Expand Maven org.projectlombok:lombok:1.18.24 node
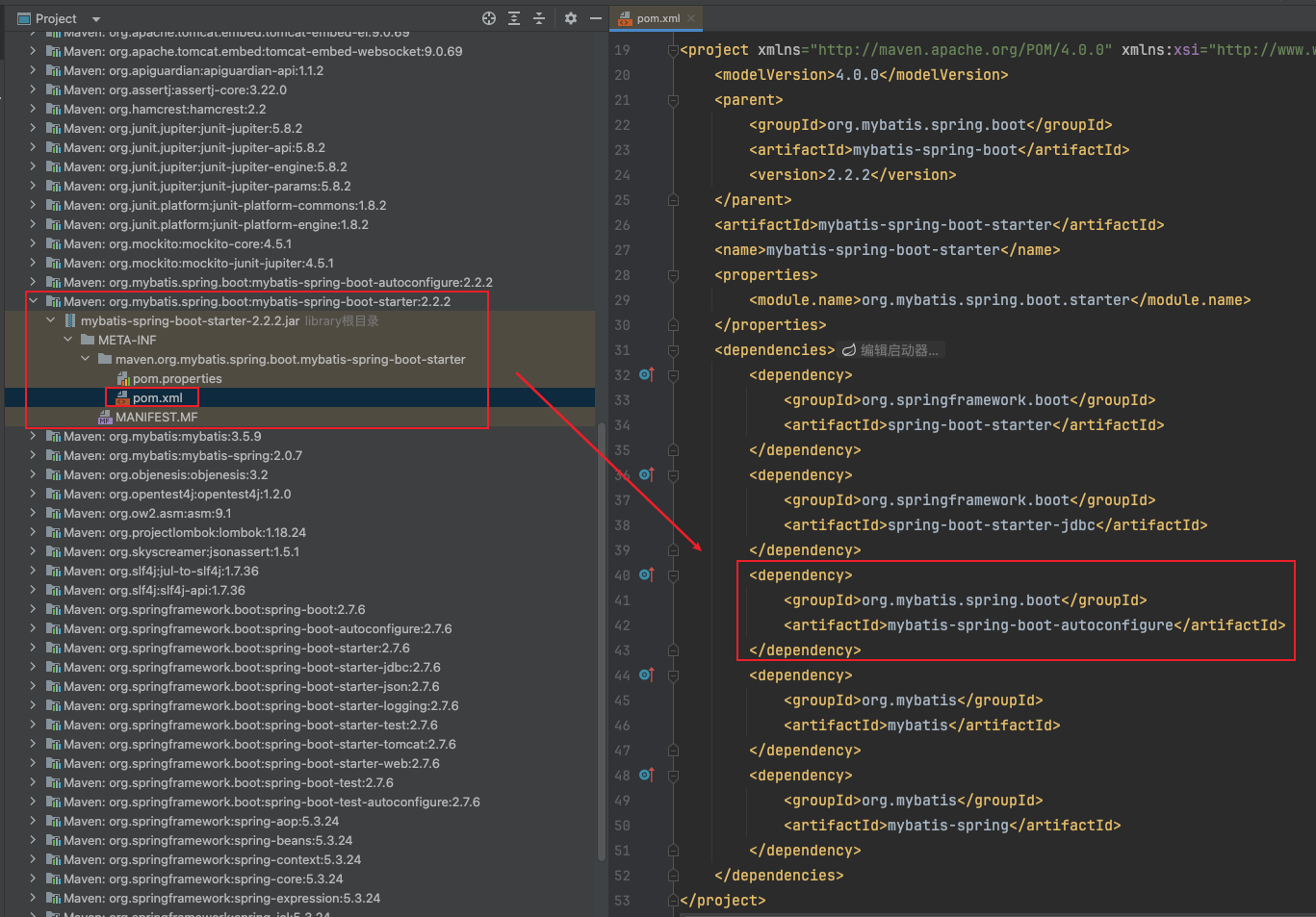This screenshot has width=1316, height=917. point(33,532)
